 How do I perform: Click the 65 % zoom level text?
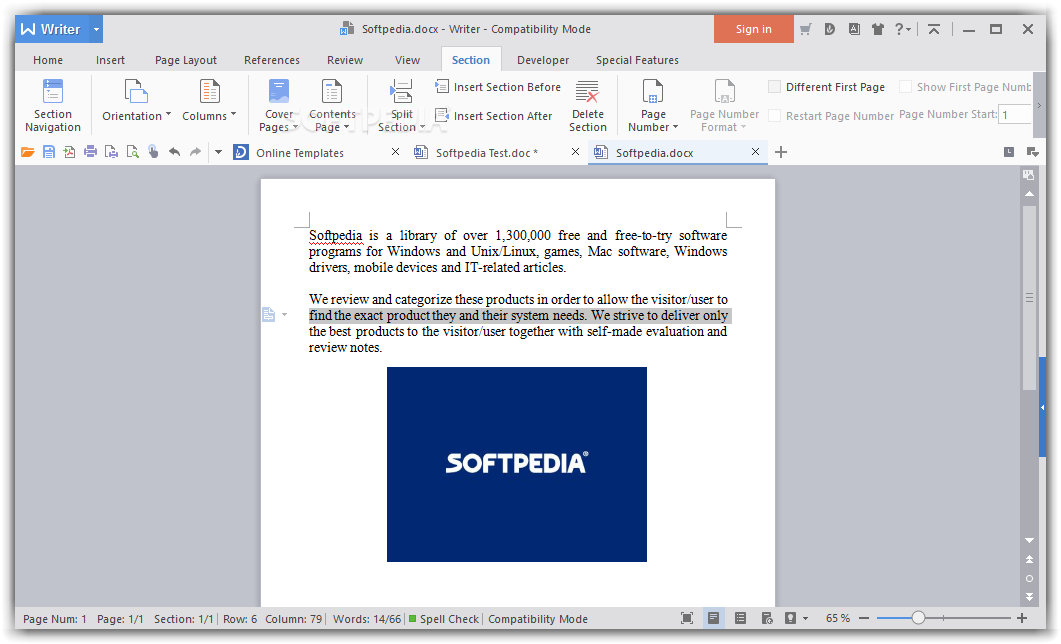point(838,618)
